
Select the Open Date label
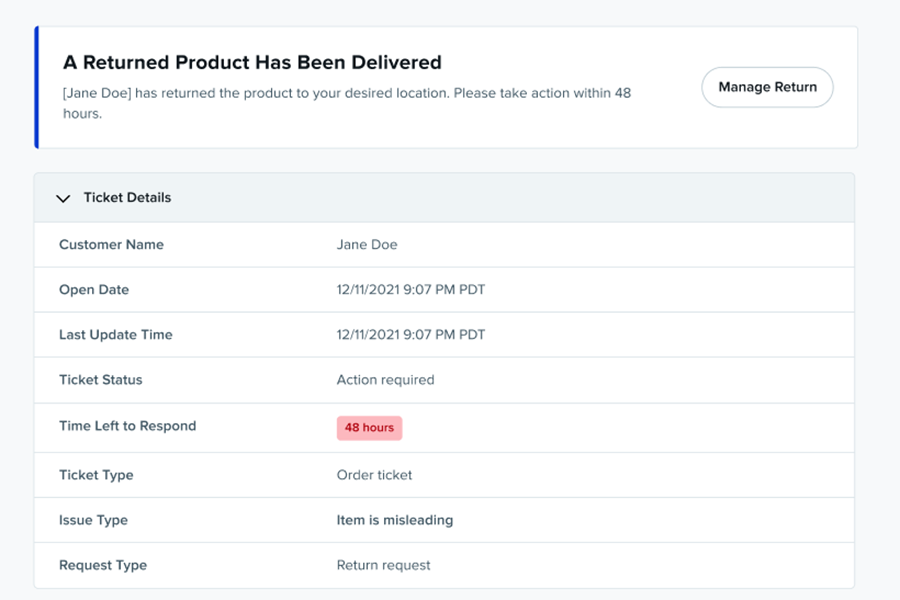pyautogui.click(x=94, y=290)
